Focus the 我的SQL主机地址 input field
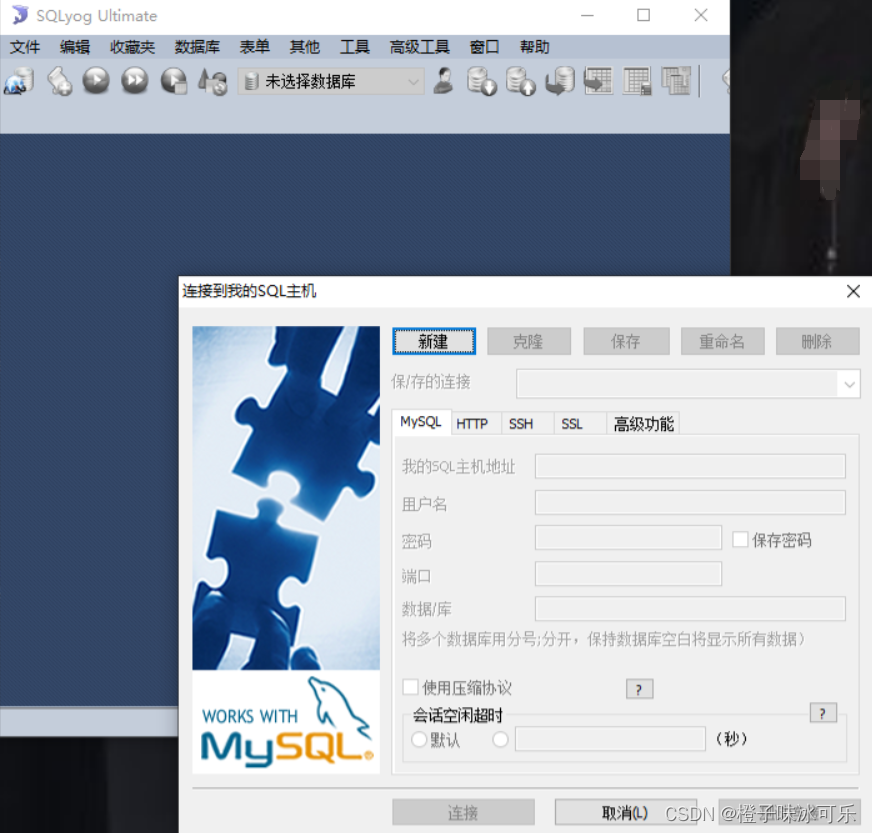Image resolution: width=872 pixels, height=833 pixels. (x=690, y=466)
